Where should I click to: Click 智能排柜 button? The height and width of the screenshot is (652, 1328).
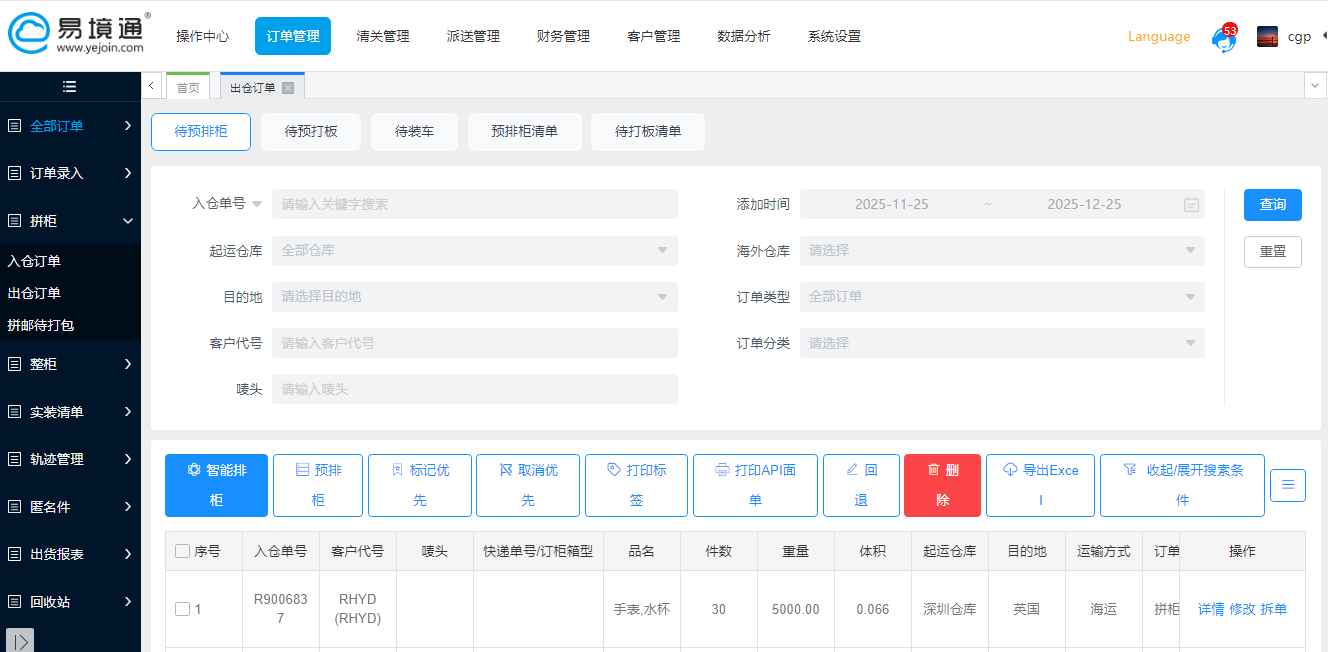click(x=216, y=485)
